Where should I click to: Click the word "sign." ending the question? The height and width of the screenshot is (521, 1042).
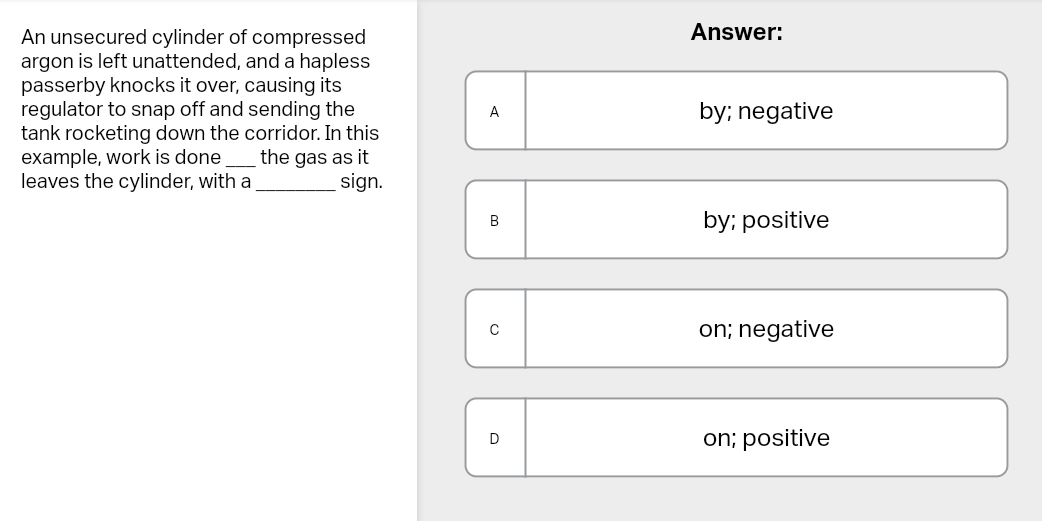coord(361,182)
